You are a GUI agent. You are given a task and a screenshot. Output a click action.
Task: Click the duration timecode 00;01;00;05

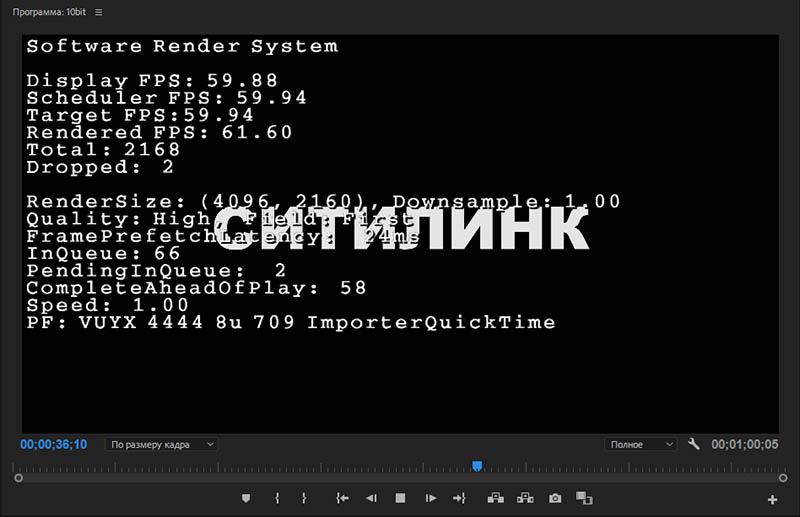[x=745, y=445]
